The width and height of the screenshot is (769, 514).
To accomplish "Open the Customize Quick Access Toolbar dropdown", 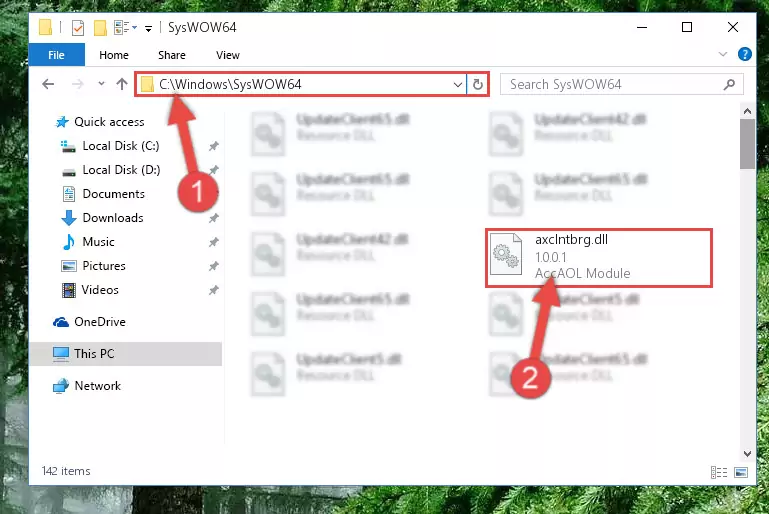I will click(148, 28).
